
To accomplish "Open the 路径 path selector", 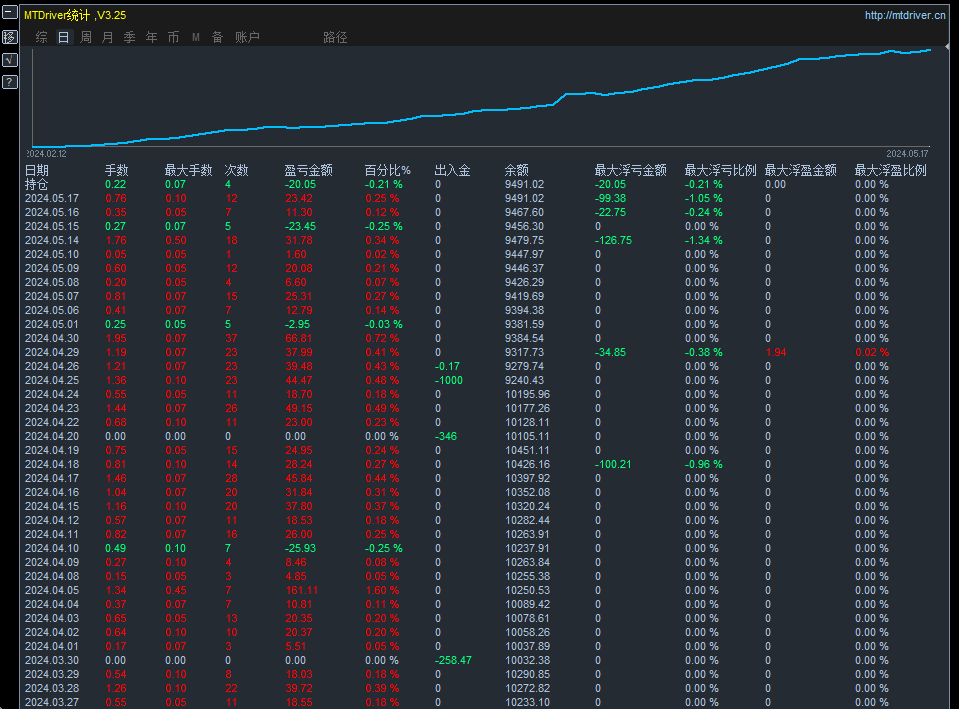I will coord(333,37).
